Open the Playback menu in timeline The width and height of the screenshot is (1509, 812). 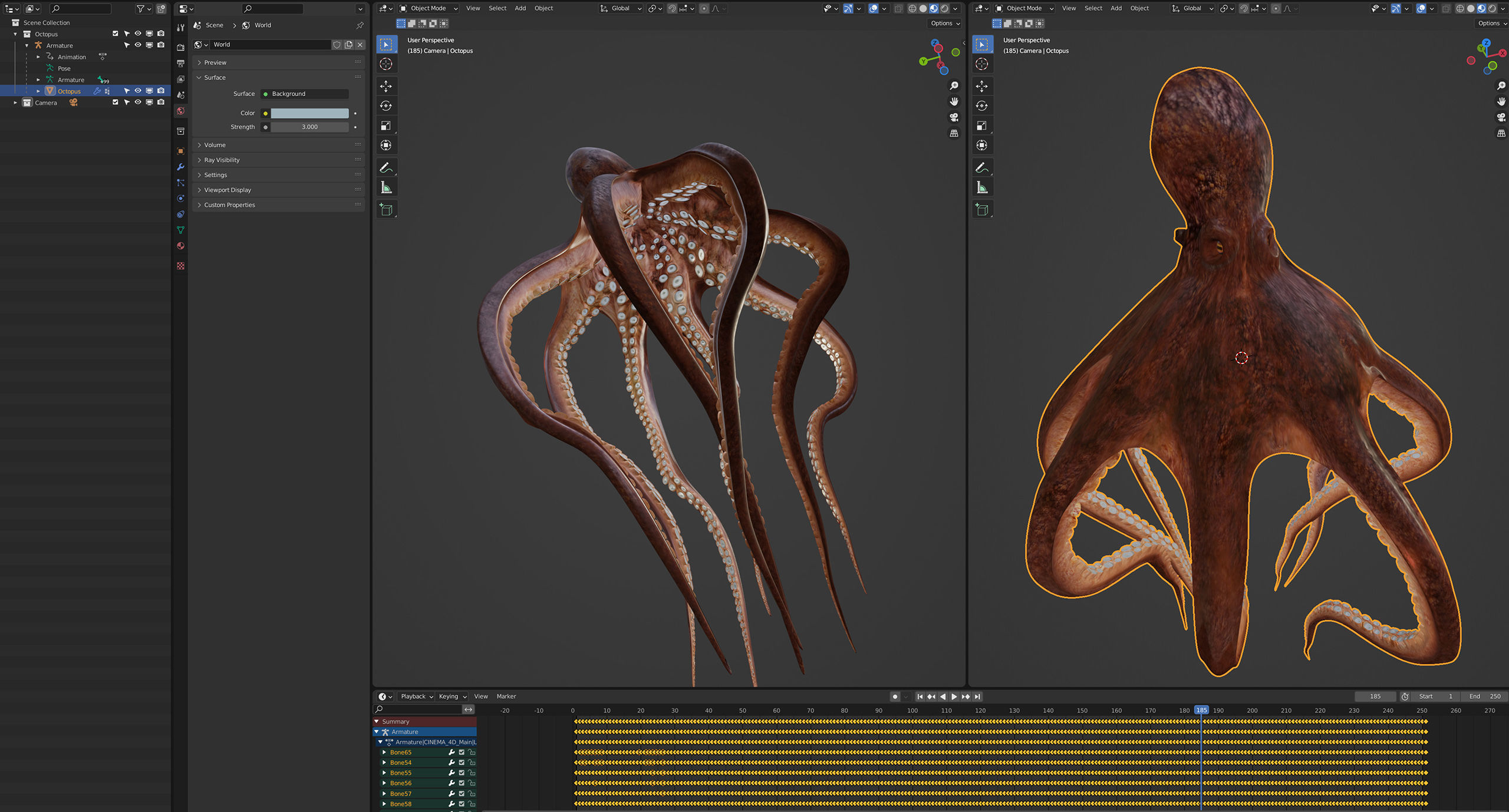(x=416, y=697)
